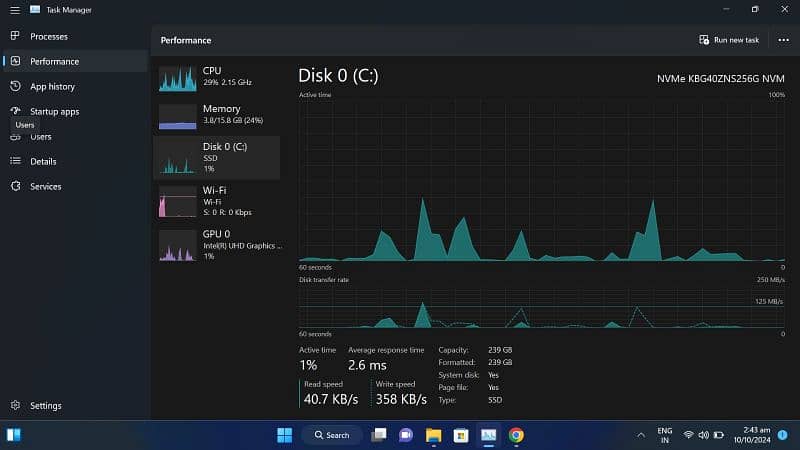This screenshot has height=450, width=800.
Task: Switch to the Performance tab
Action: click(54, 61)
